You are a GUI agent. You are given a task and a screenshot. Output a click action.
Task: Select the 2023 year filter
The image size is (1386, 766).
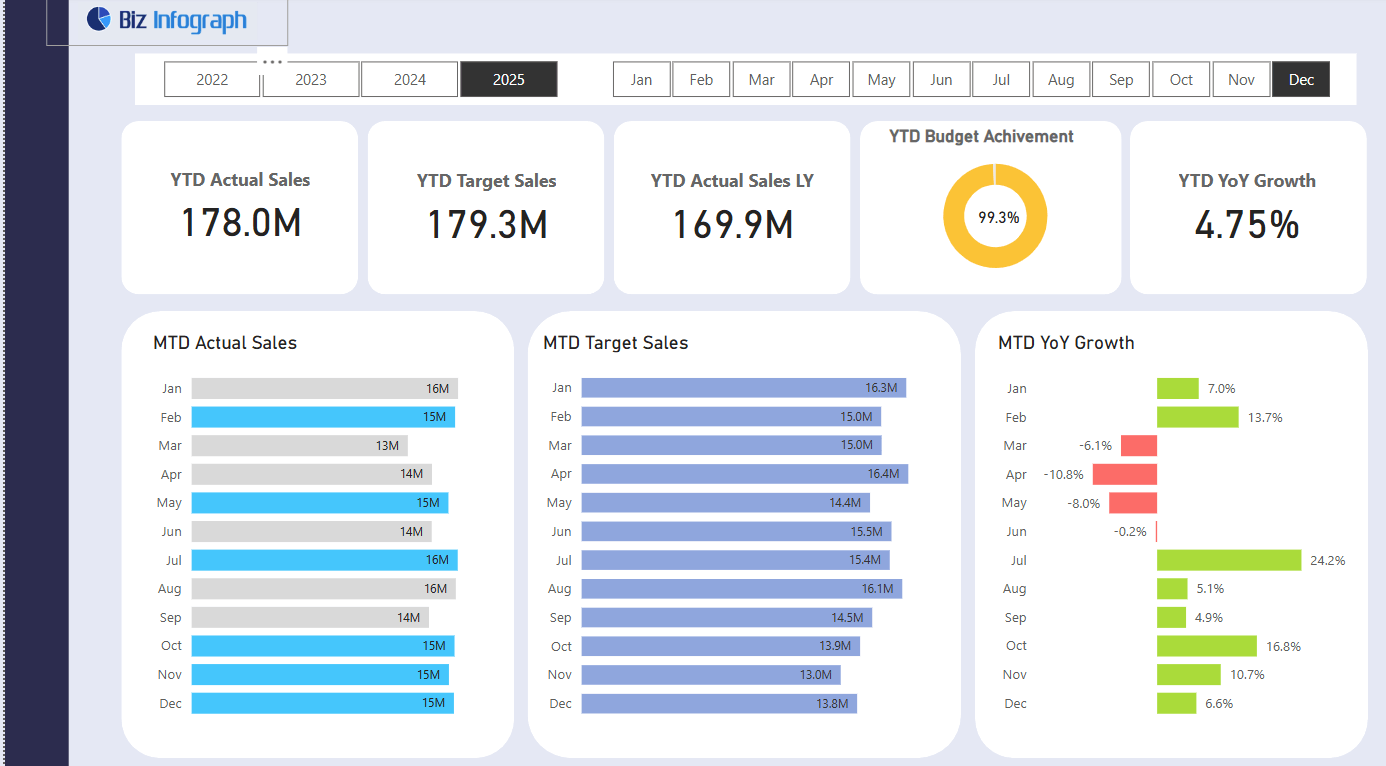pos(311,79)
